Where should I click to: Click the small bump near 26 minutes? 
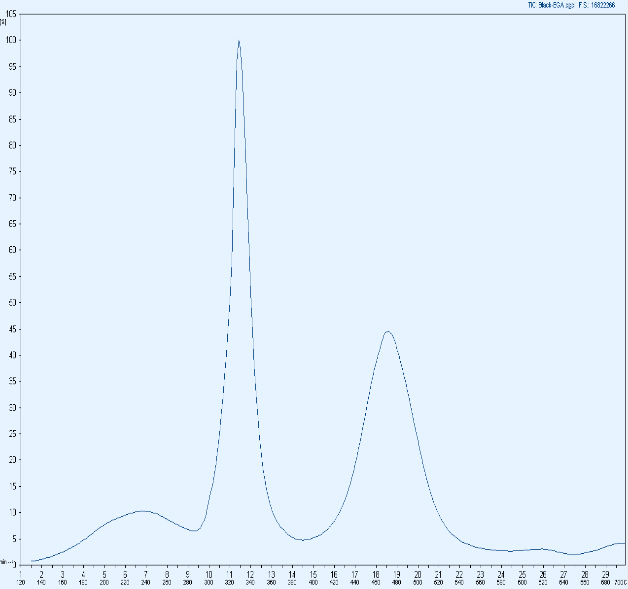pos(541,549)
